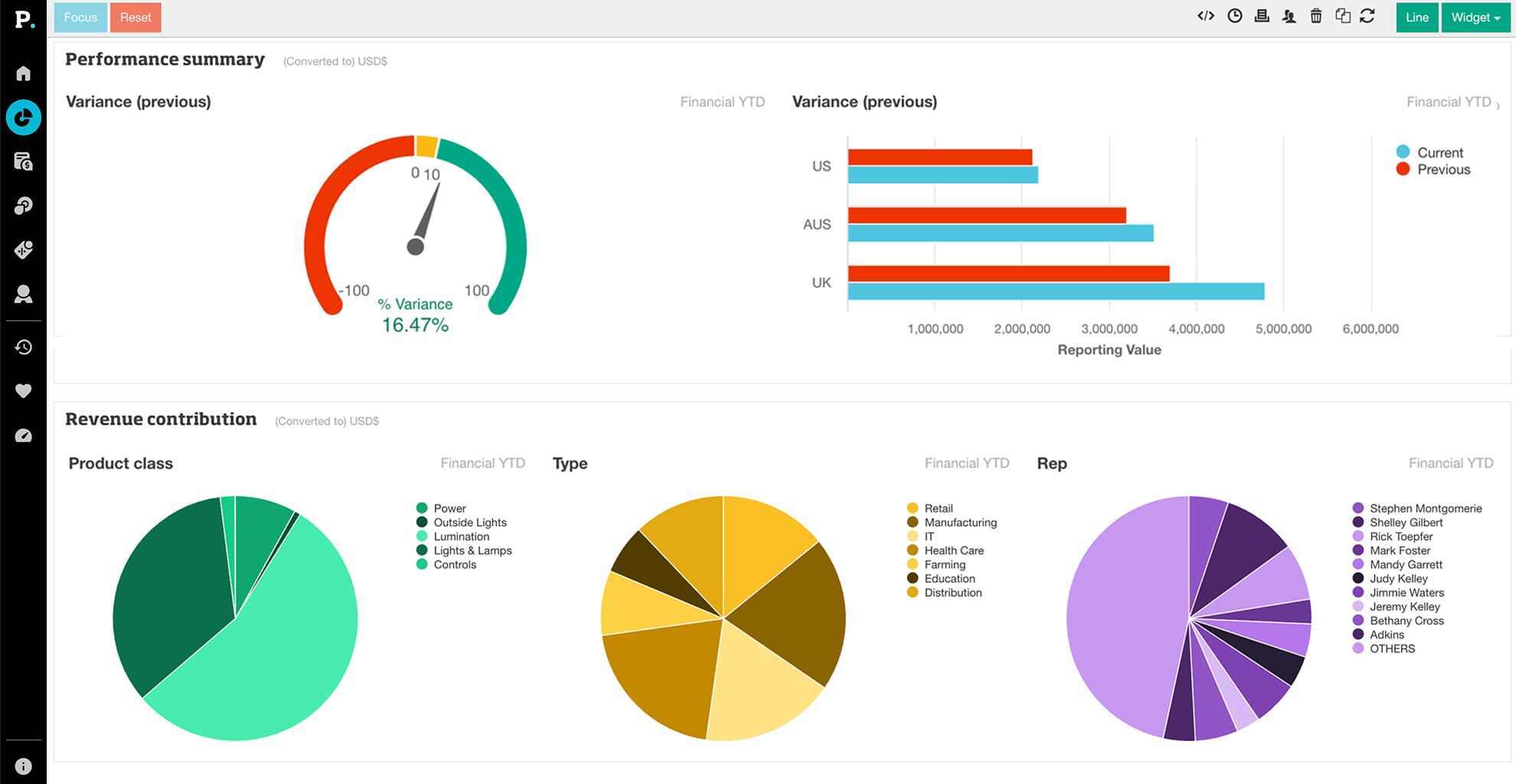Click the Focus button

(80, 17)
